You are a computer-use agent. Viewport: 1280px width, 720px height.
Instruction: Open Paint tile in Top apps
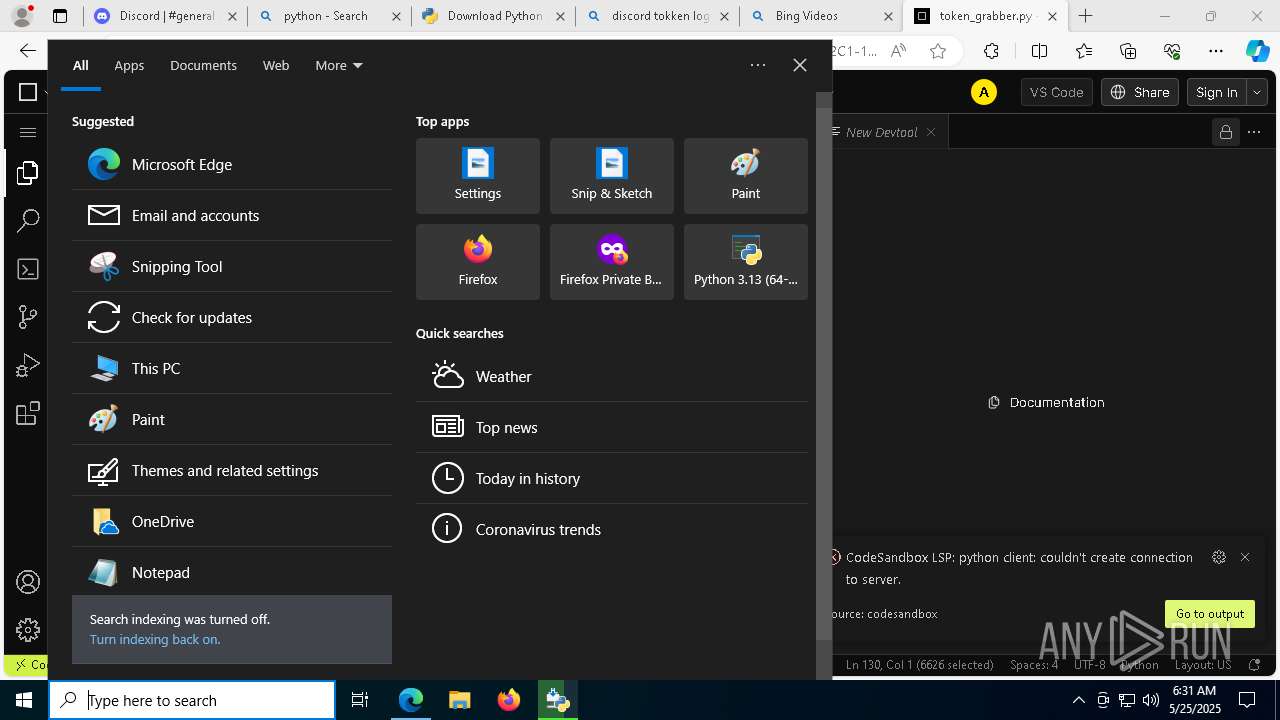click(x=746, y=176)
